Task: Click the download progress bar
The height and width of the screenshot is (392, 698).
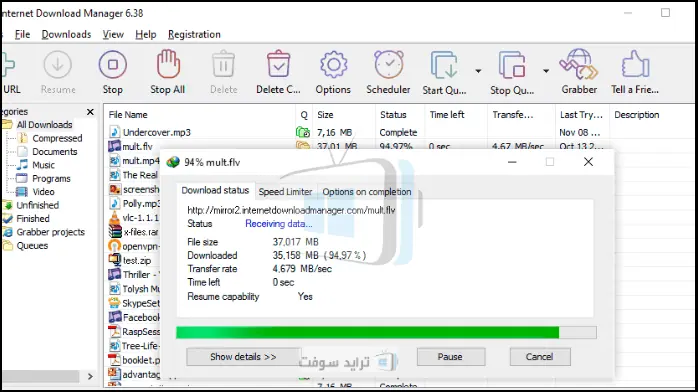Action: coord(386,332)
